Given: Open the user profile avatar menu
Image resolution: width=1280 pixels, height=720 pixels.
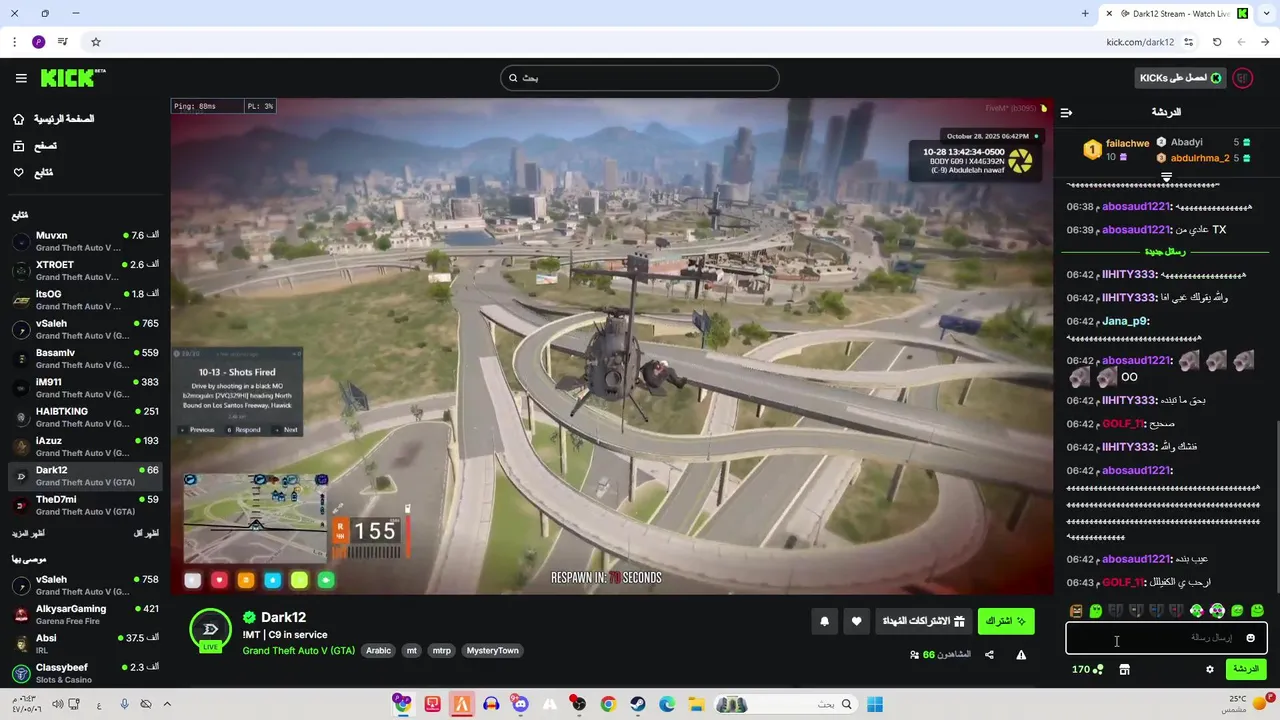Looking at the screenshot, I should [x=1243, y=78].
